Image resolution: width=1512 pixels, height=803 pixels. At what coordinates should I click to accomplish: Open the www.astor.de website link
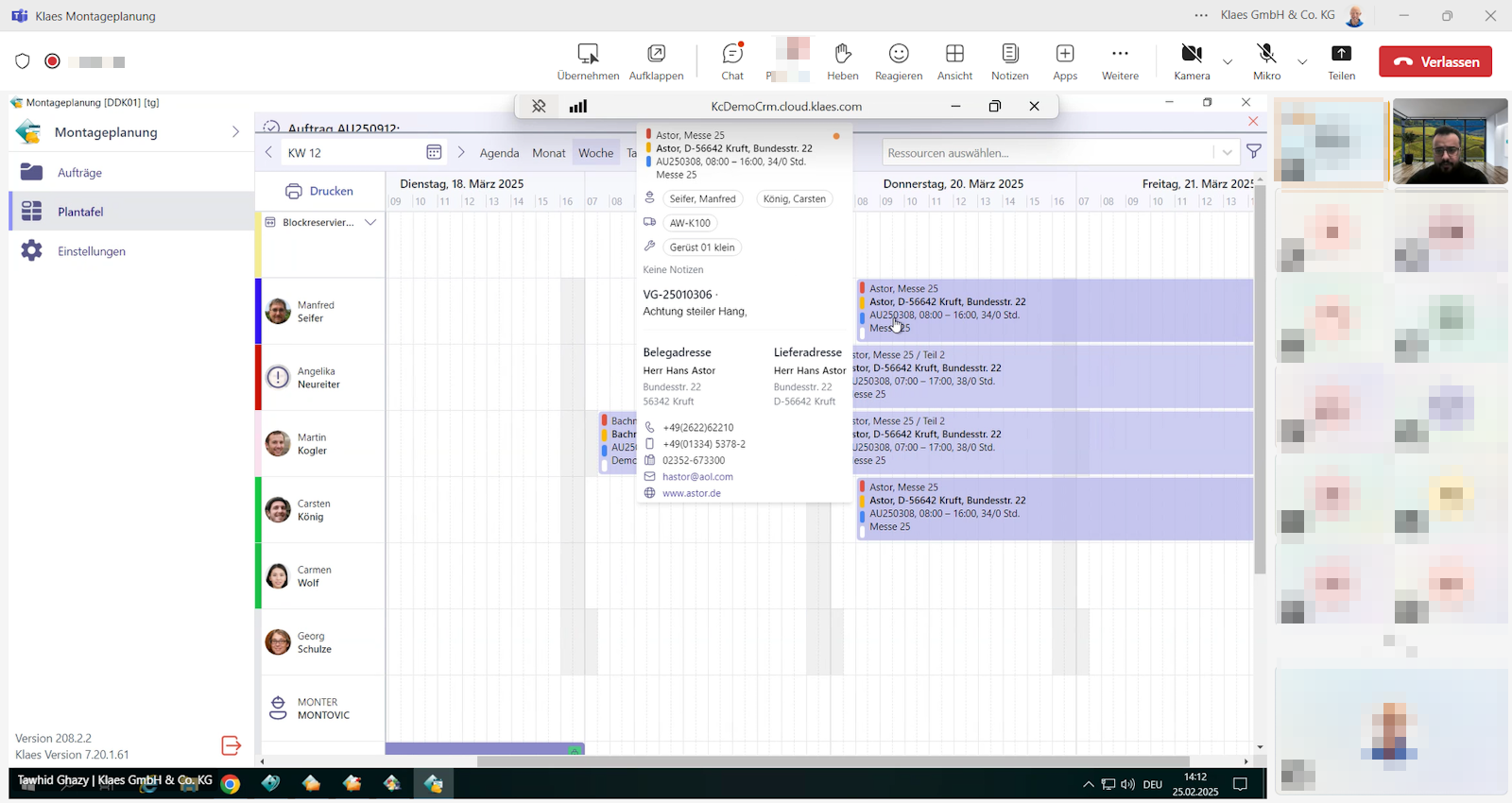(692, 493)
